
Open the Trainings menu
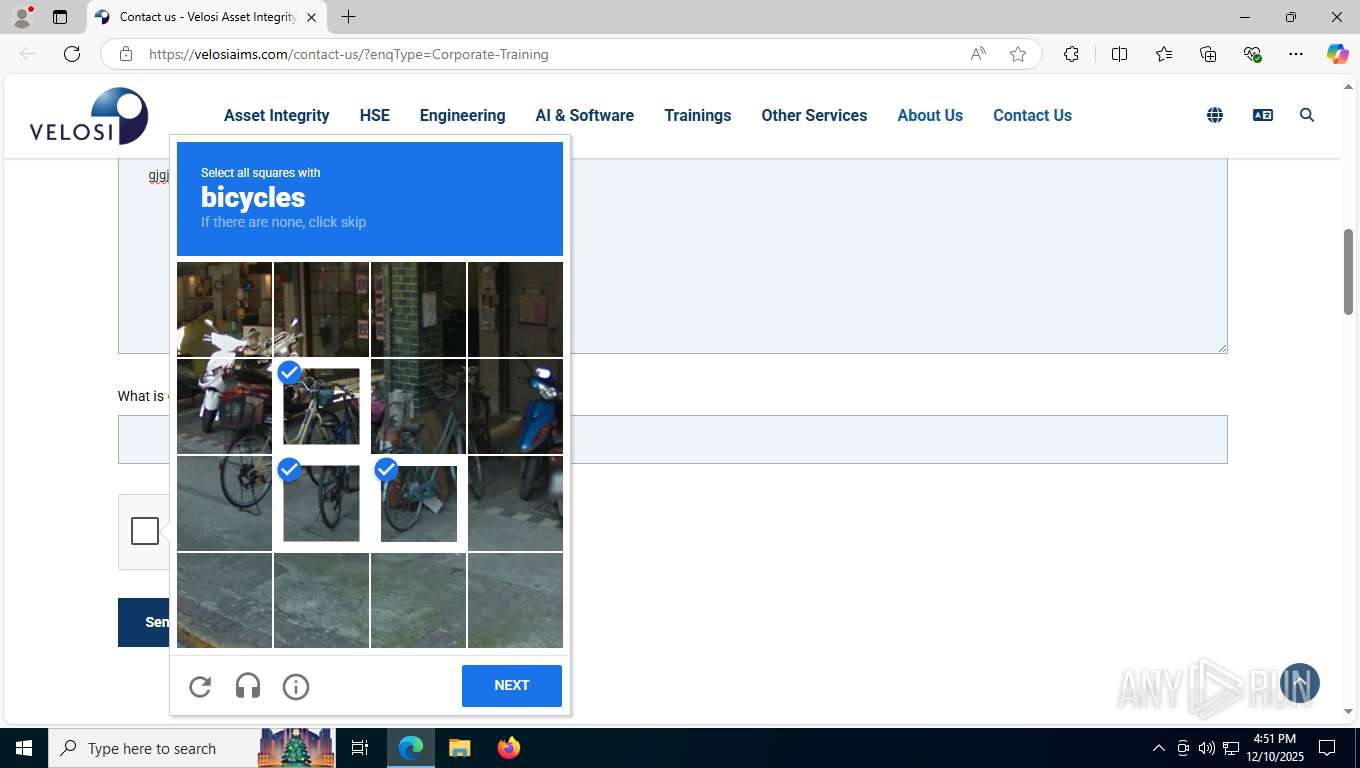[698, 115]
